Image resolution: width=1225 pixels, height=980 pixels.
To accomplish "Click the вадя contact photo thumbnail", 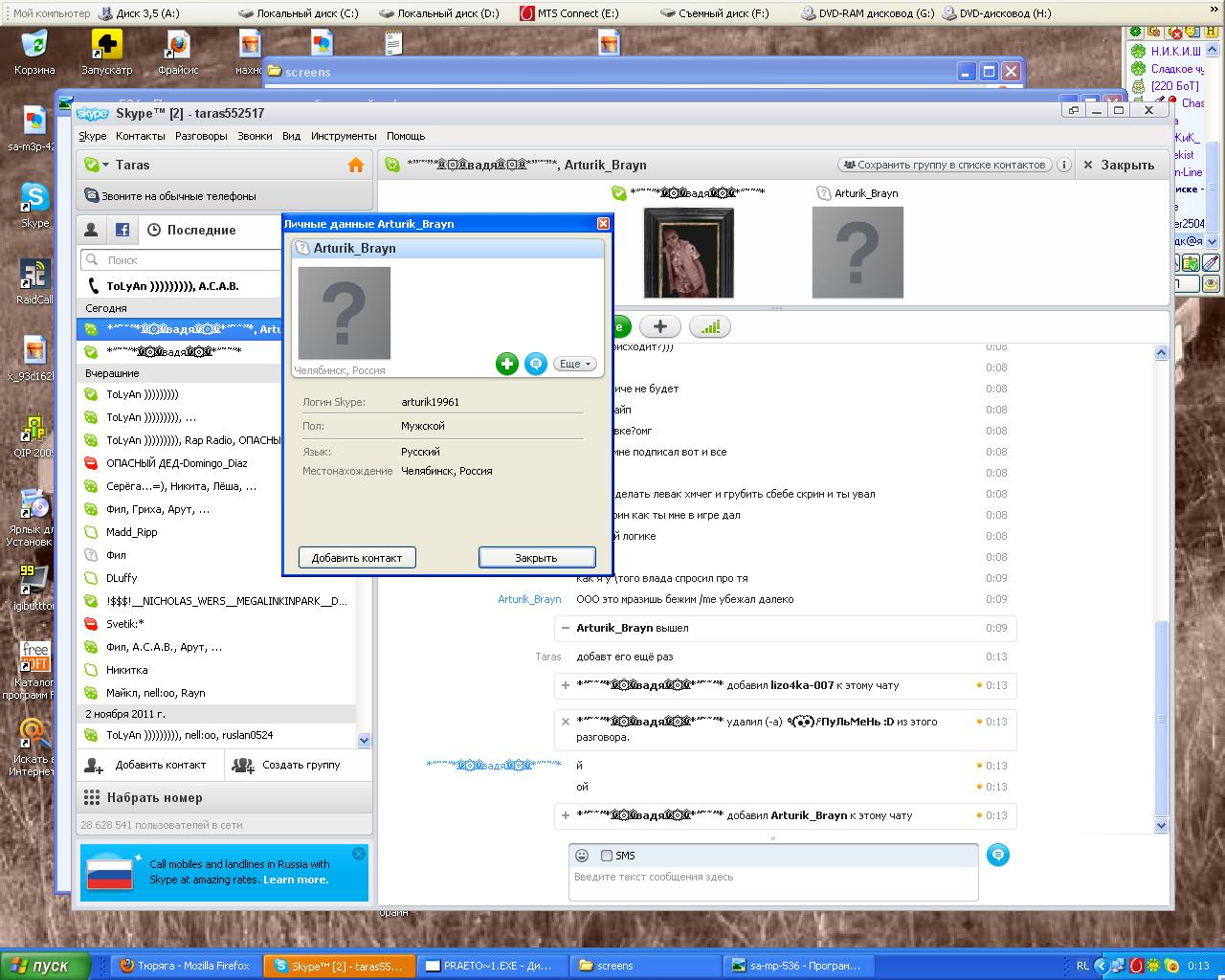I will 689,252.
